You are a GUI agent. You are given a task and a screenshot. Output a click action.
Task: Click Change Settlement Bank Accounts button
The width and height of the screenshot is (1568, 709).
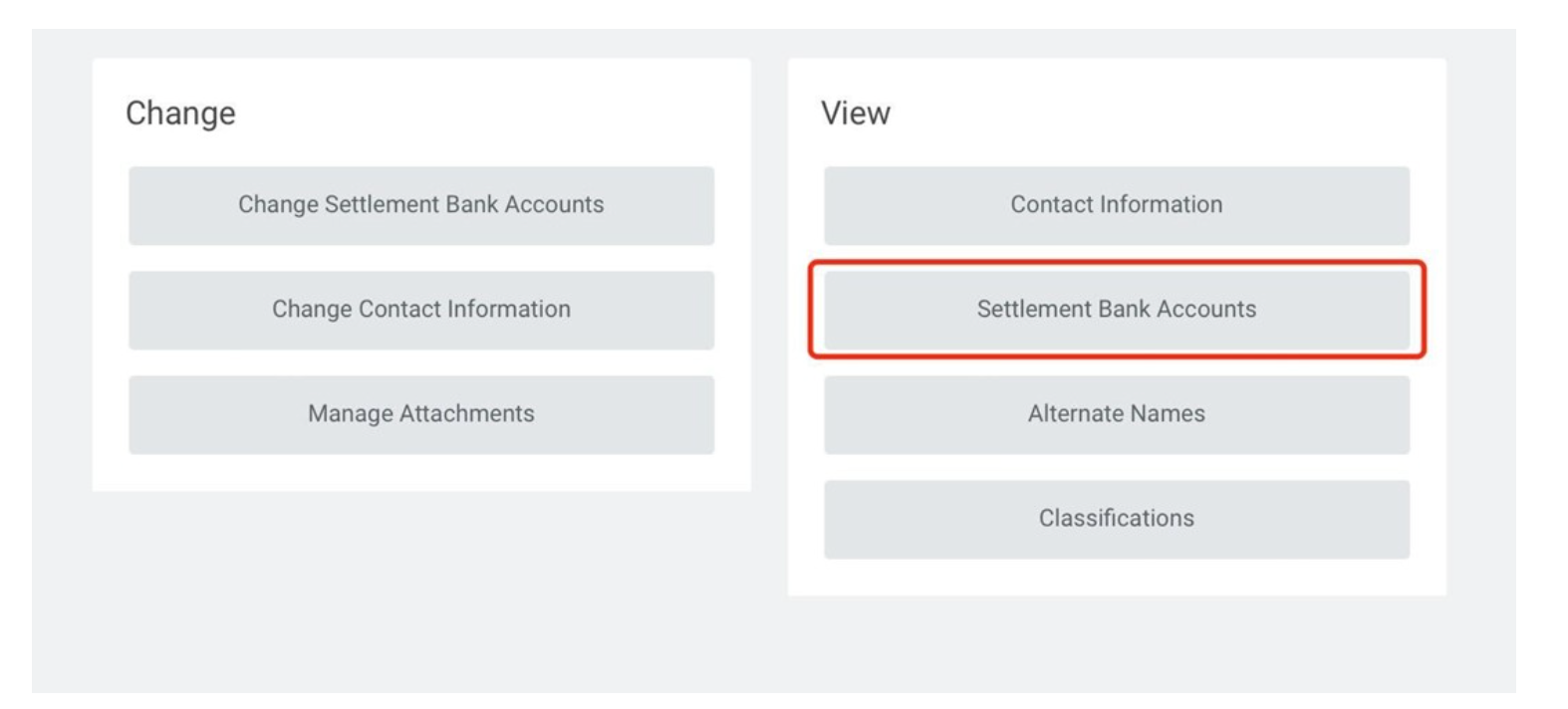click(x=420, y=205)
